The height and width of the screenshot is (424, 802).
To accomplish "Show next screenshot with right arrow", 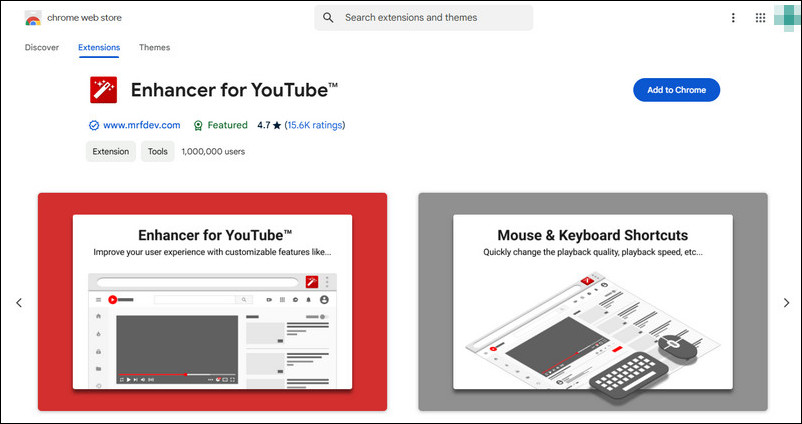I will point(786,303).
